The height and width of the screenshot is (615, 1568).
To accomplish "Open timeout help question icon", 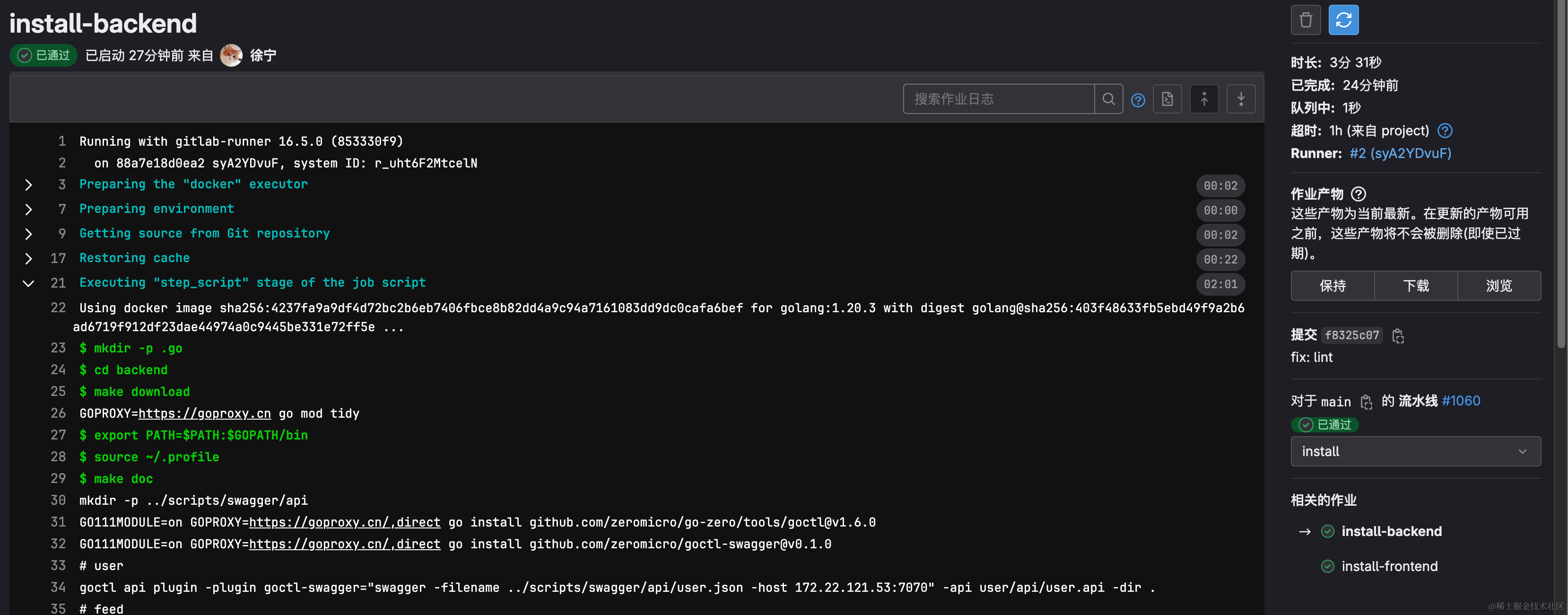I will click(x=1445, y=131).
